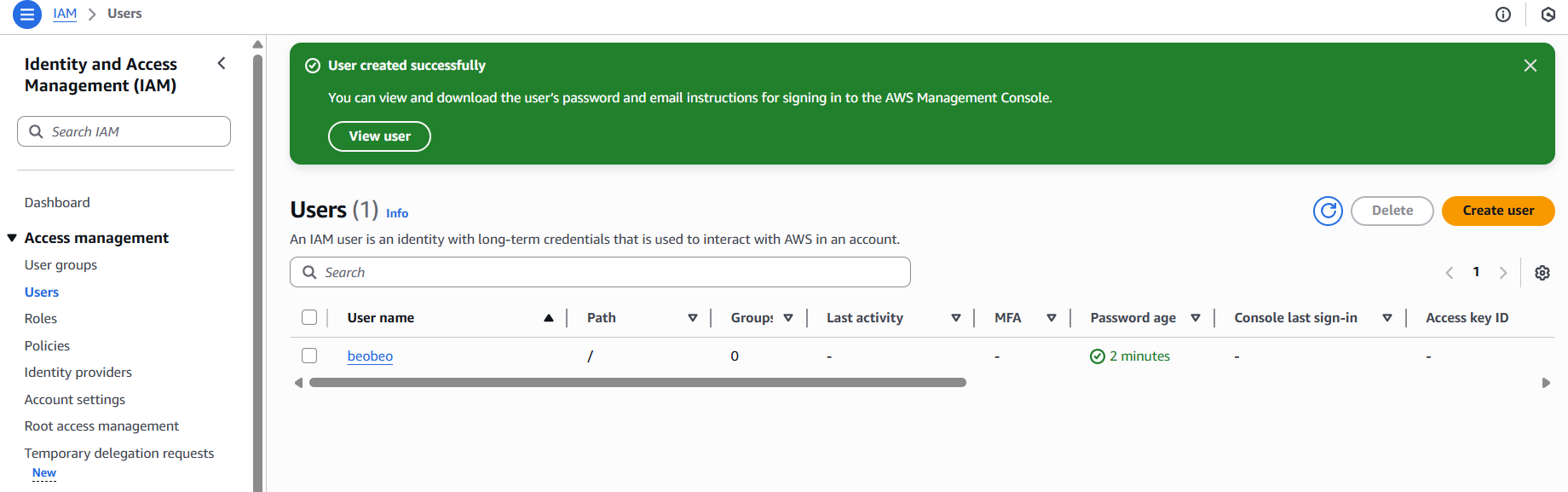Screen dimensions: 1568x492
Task: Sort by the Path column
Action: tap(692, 318)
